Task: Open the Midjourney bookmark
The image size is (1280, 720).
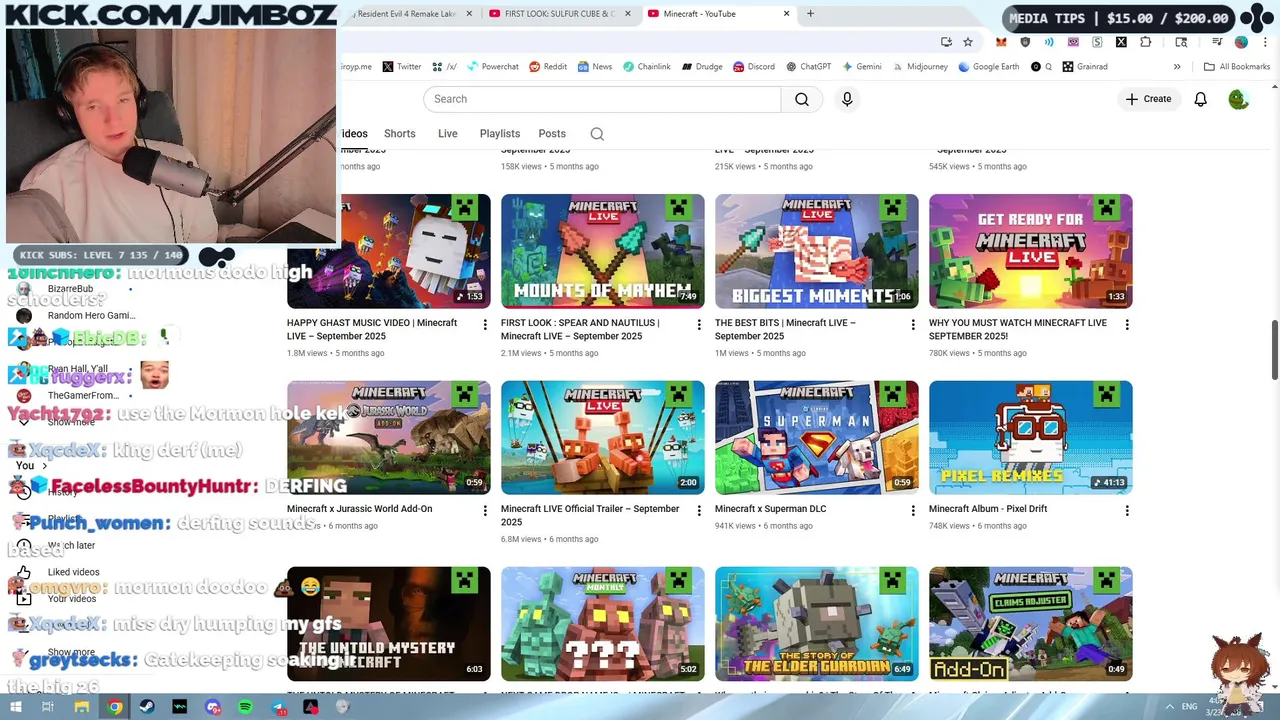Action: 920,67
